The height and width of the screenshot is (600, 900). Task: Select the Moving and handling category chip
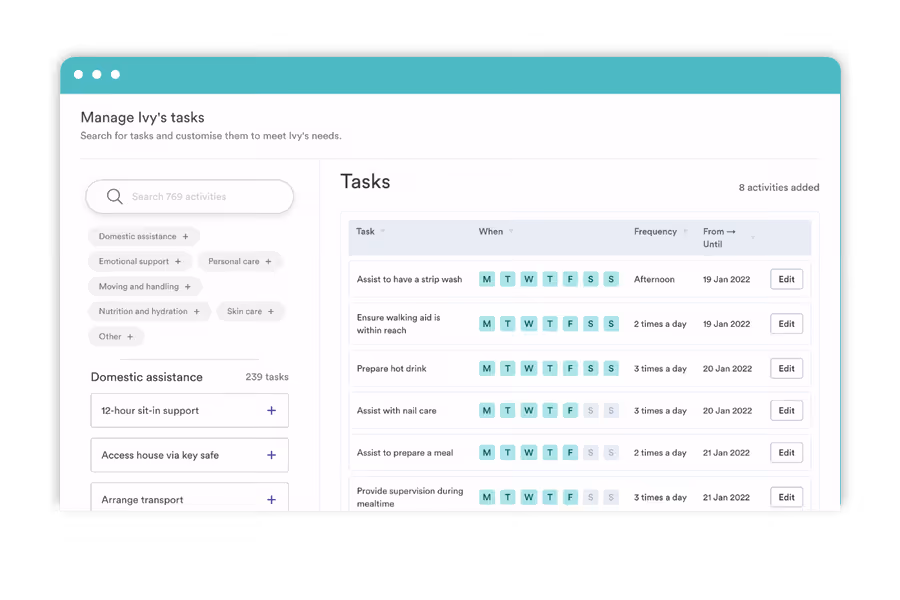coord(145,286)
